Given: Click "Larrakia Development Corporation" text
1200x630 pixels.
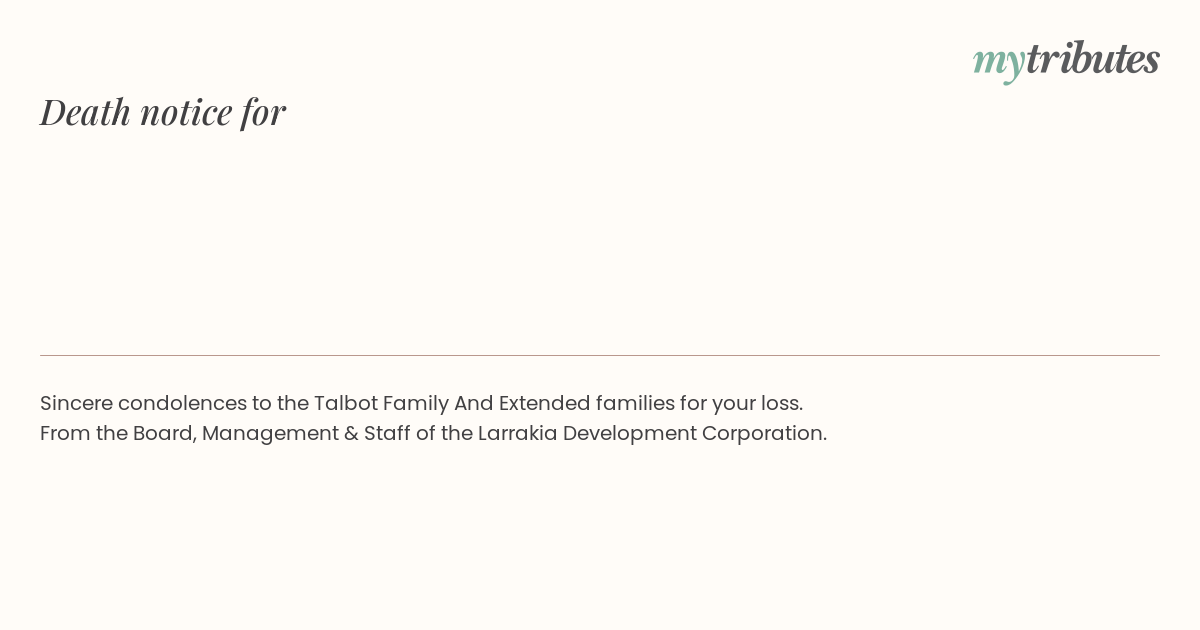Looking at the screenshot, I should point(651,433).
